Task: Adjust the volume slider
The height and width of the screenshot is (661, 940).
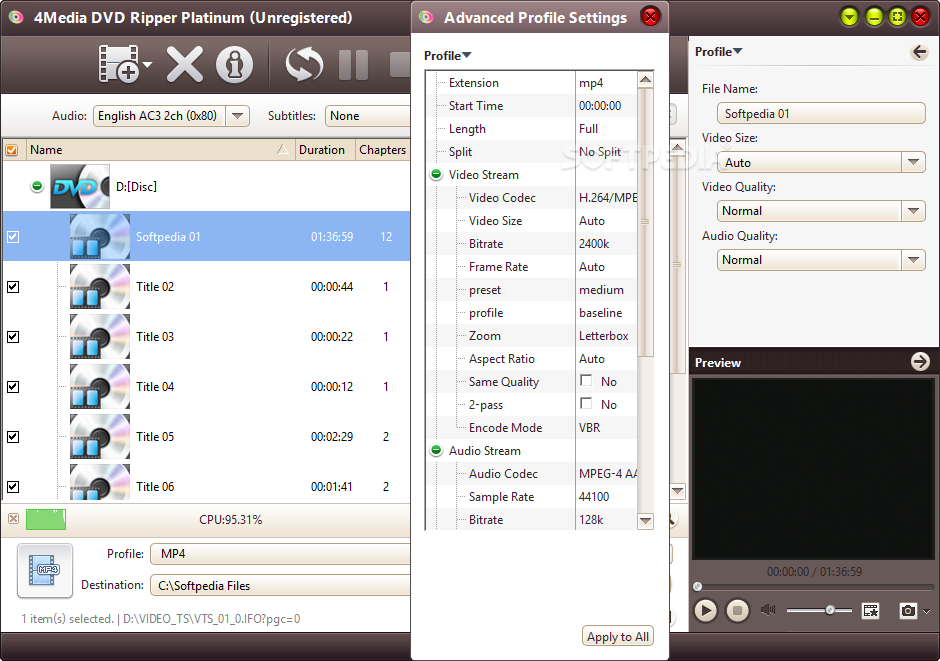Action: (830, 610)
